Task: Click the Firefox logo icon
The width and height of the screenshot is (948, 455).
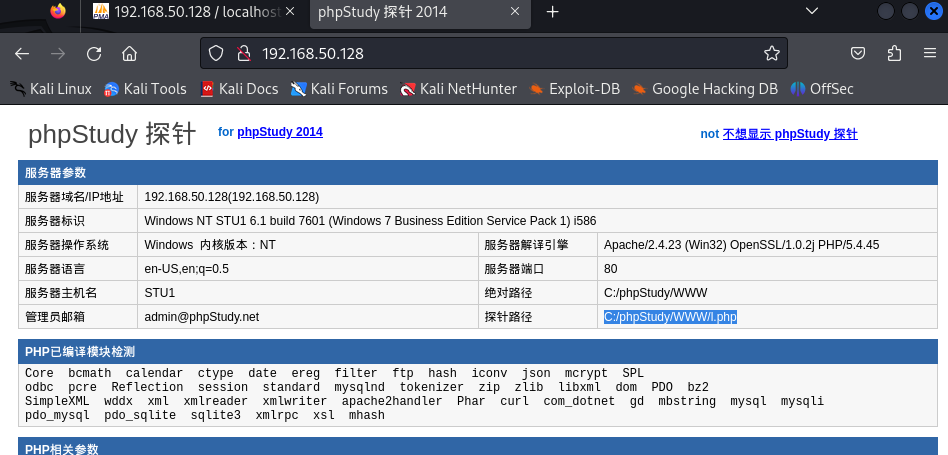Action: 58,11
